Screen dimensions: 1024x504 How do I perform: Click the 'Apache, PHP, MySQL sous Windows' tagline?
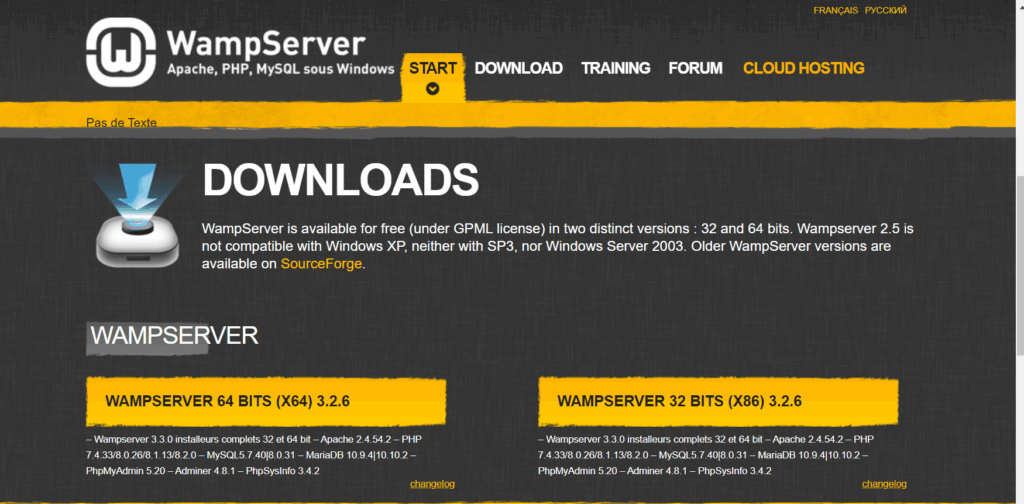281,69
